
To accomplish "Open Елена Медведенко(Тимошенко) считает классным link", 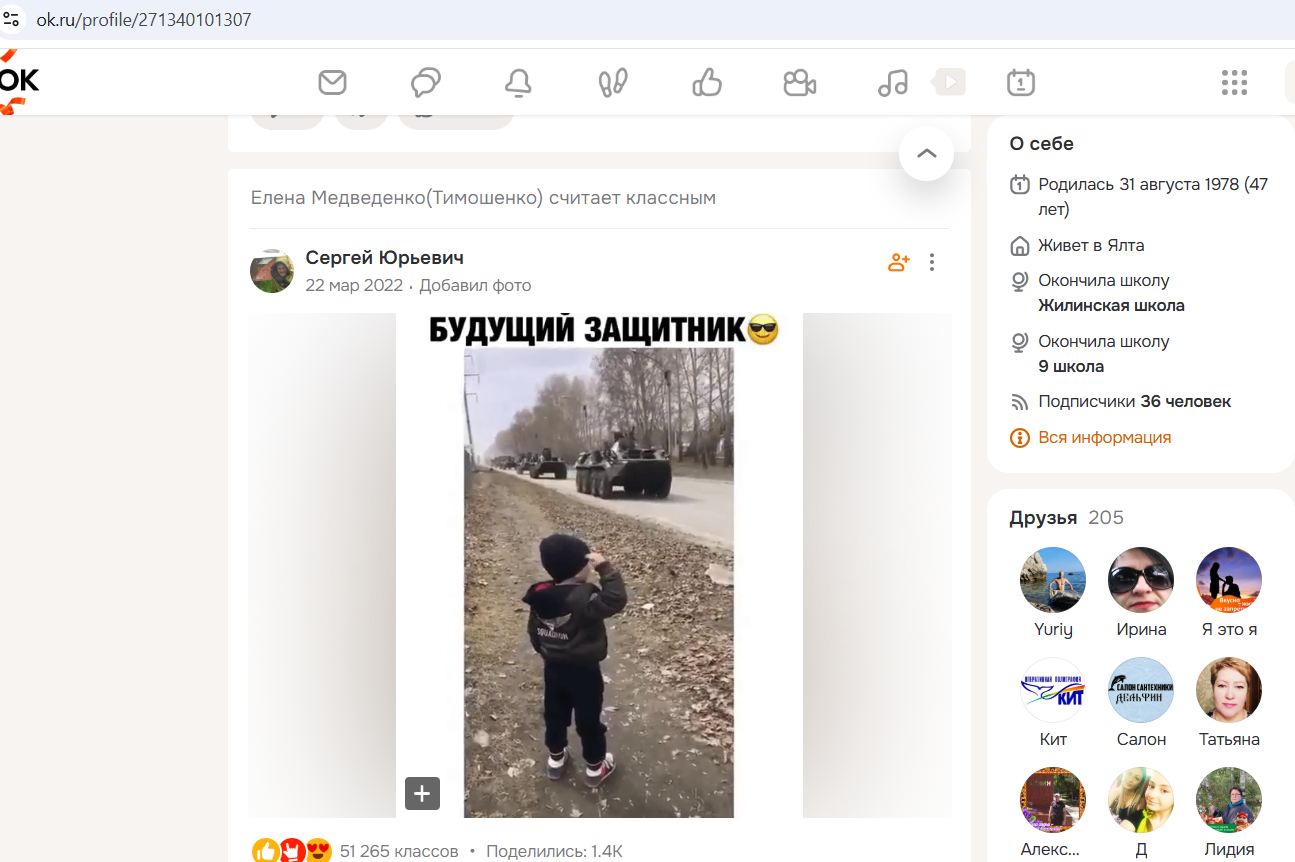I will pos(483,198).
